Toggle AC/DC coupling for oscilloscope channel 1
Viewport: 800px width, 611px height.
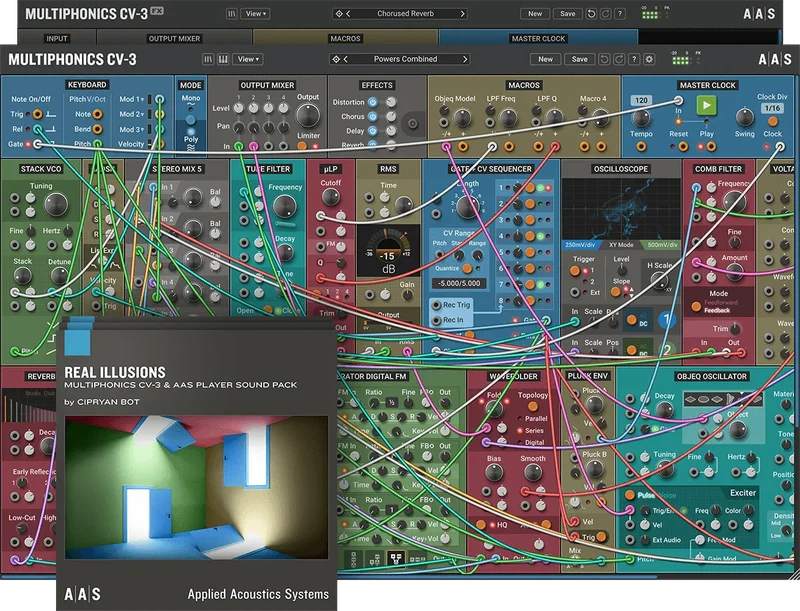point(632,320)
